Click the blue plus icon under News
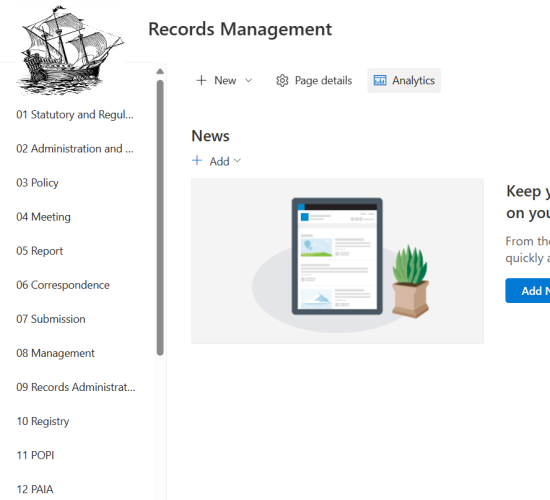This screenshot has height=500, width=550. pyautogui.click(x=197, y=161)
